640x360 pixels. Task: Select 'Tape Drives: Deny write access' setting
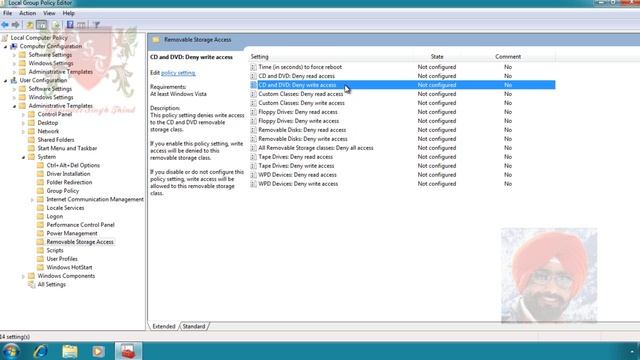tap(296, 166)
